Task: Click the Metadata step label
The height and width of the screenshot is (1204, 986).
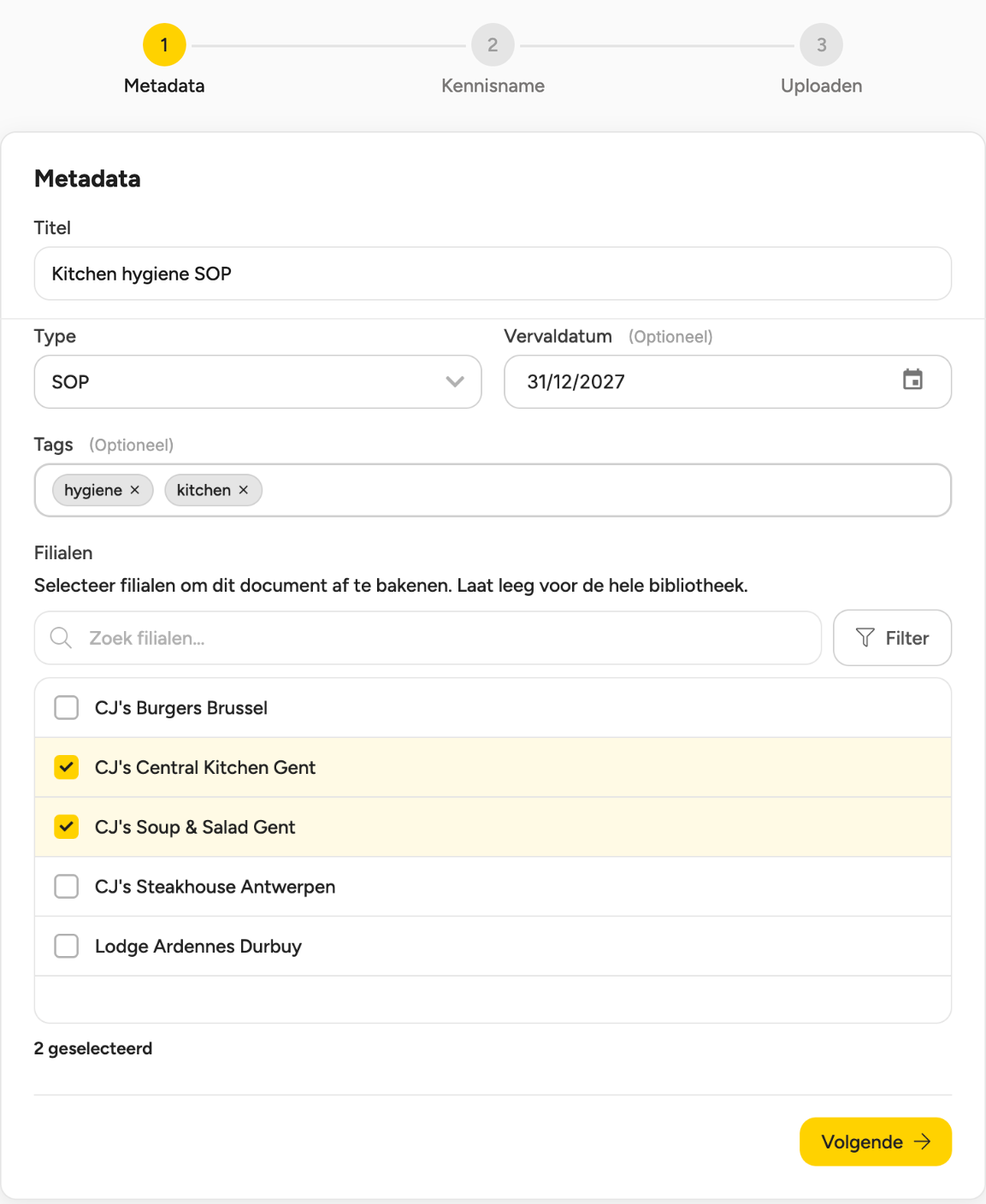Action: coord(164,86)
